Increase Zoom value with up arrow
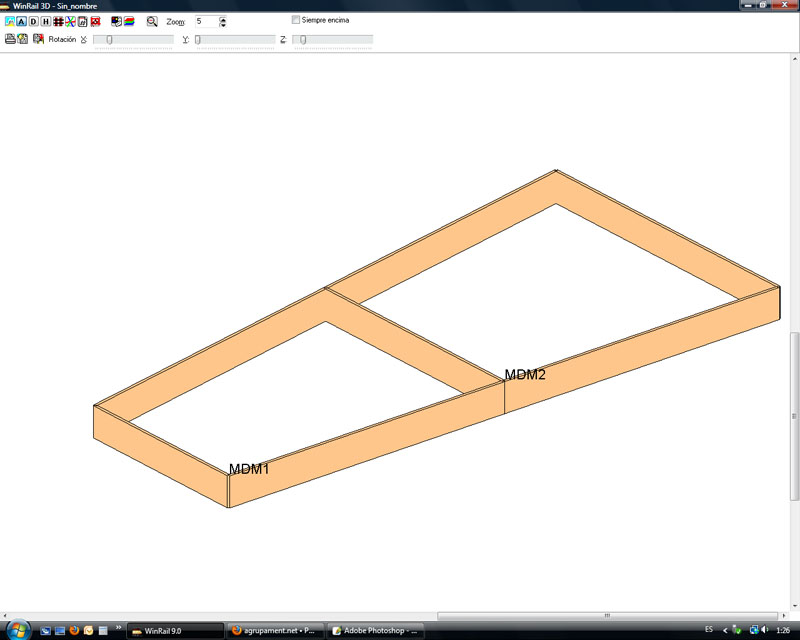800x640 pixels. click(x=222, y=18)
